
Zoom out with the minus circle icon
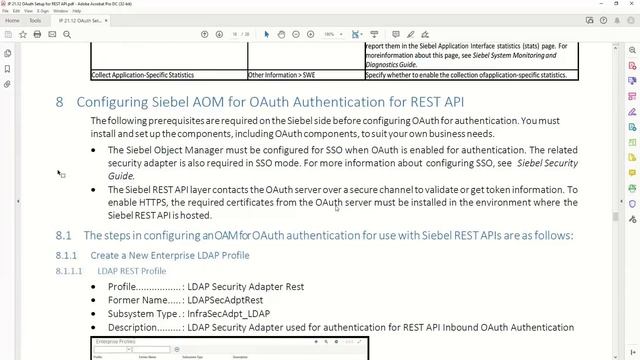coord(296,35)
